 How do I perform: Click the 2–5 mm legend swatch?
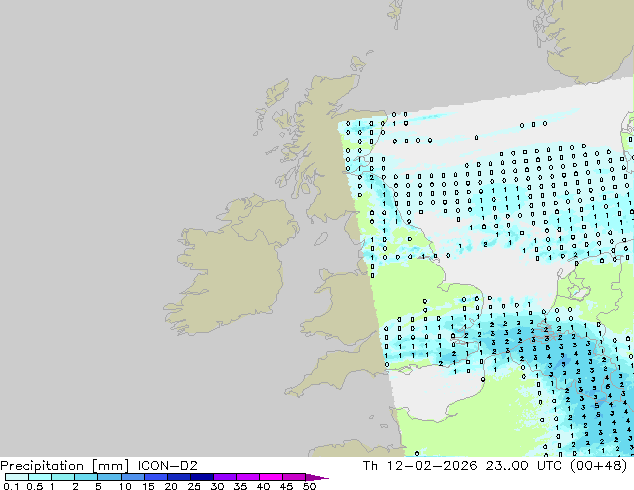pos(86,477)
